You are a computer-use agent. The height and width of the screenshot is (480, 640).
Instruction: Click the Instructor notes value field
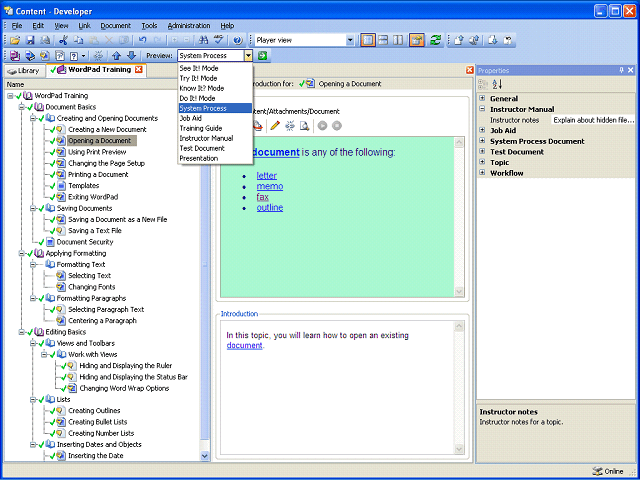point(593,120)
